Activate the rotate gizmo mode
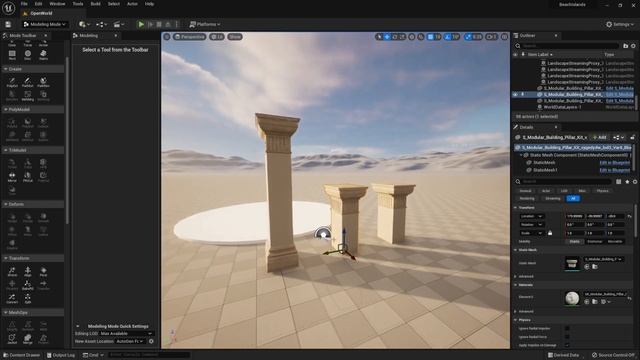 [395, 37]
